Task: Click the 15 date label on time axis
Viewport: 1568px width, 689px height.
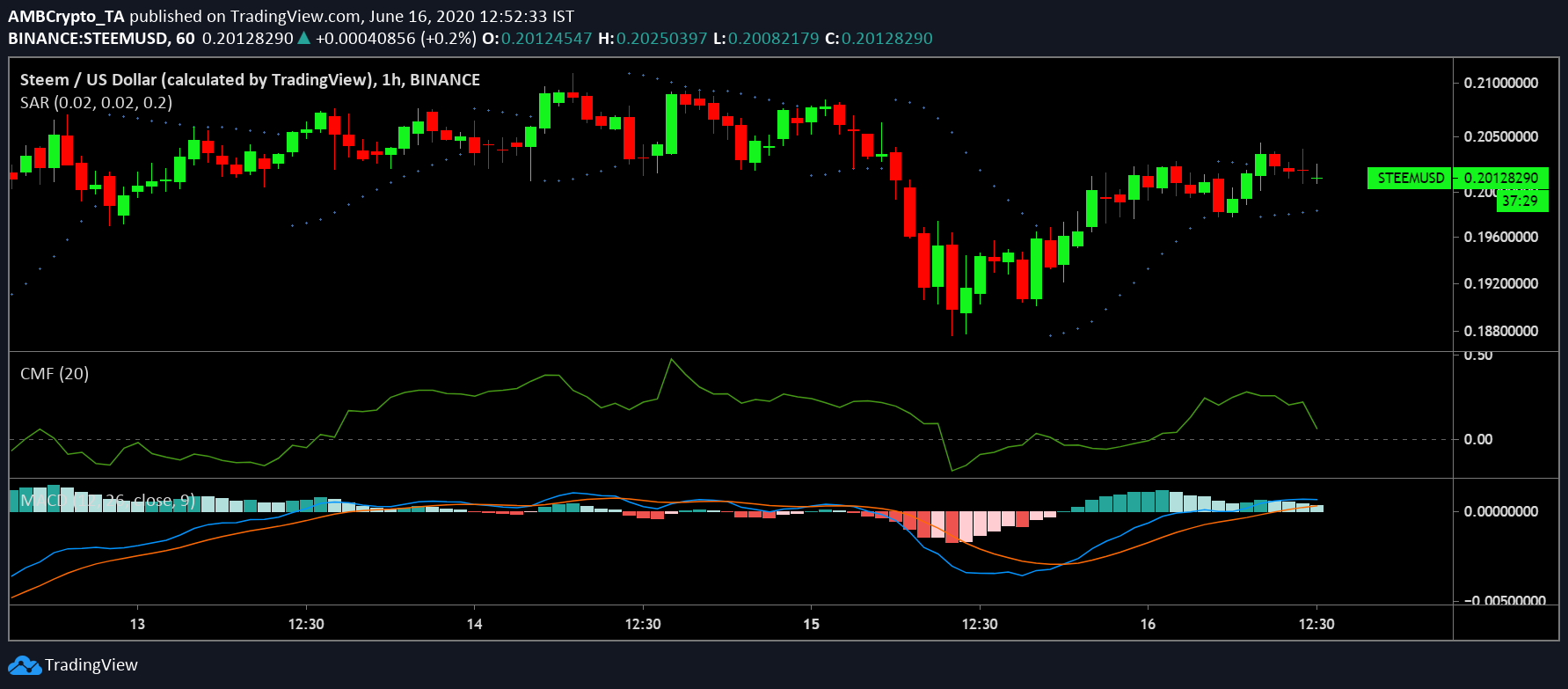Action: click(x=811, y=624)
